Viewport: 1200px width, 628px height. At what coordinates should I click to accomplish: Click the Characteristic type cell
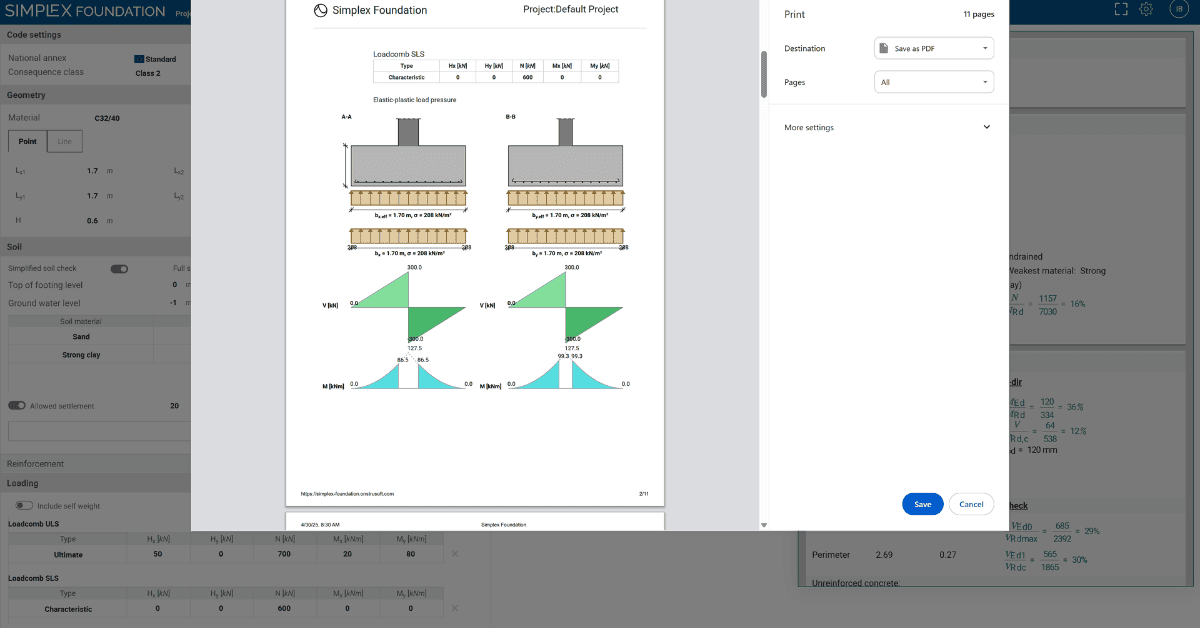pos(68,609)
